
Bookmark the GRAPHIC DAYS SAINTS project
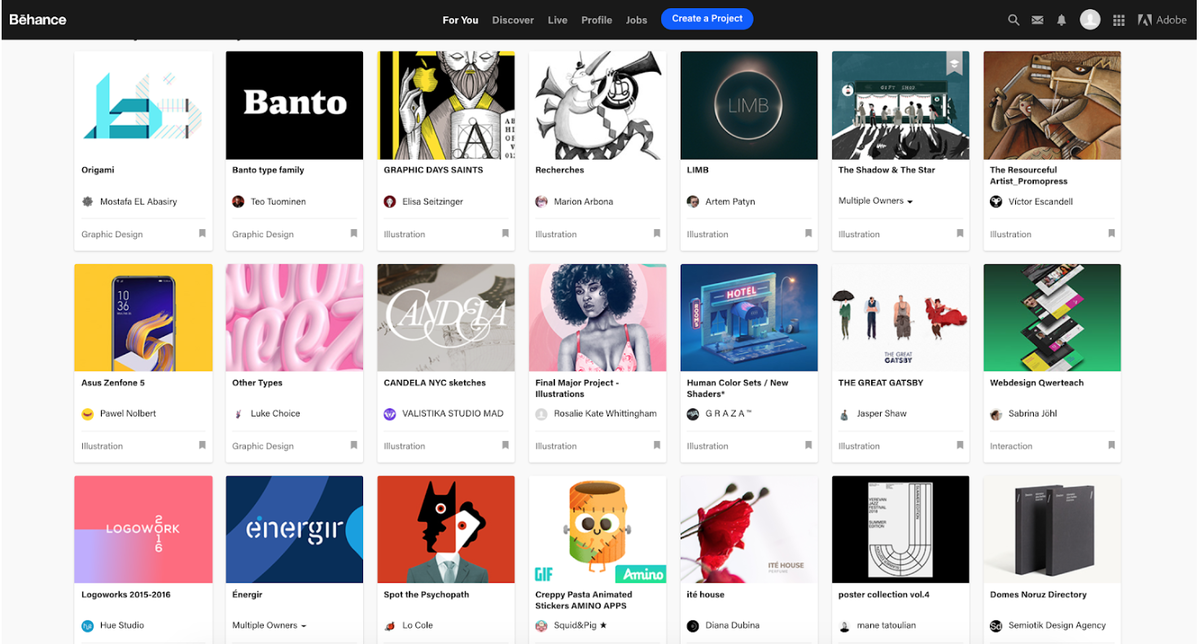505,234
